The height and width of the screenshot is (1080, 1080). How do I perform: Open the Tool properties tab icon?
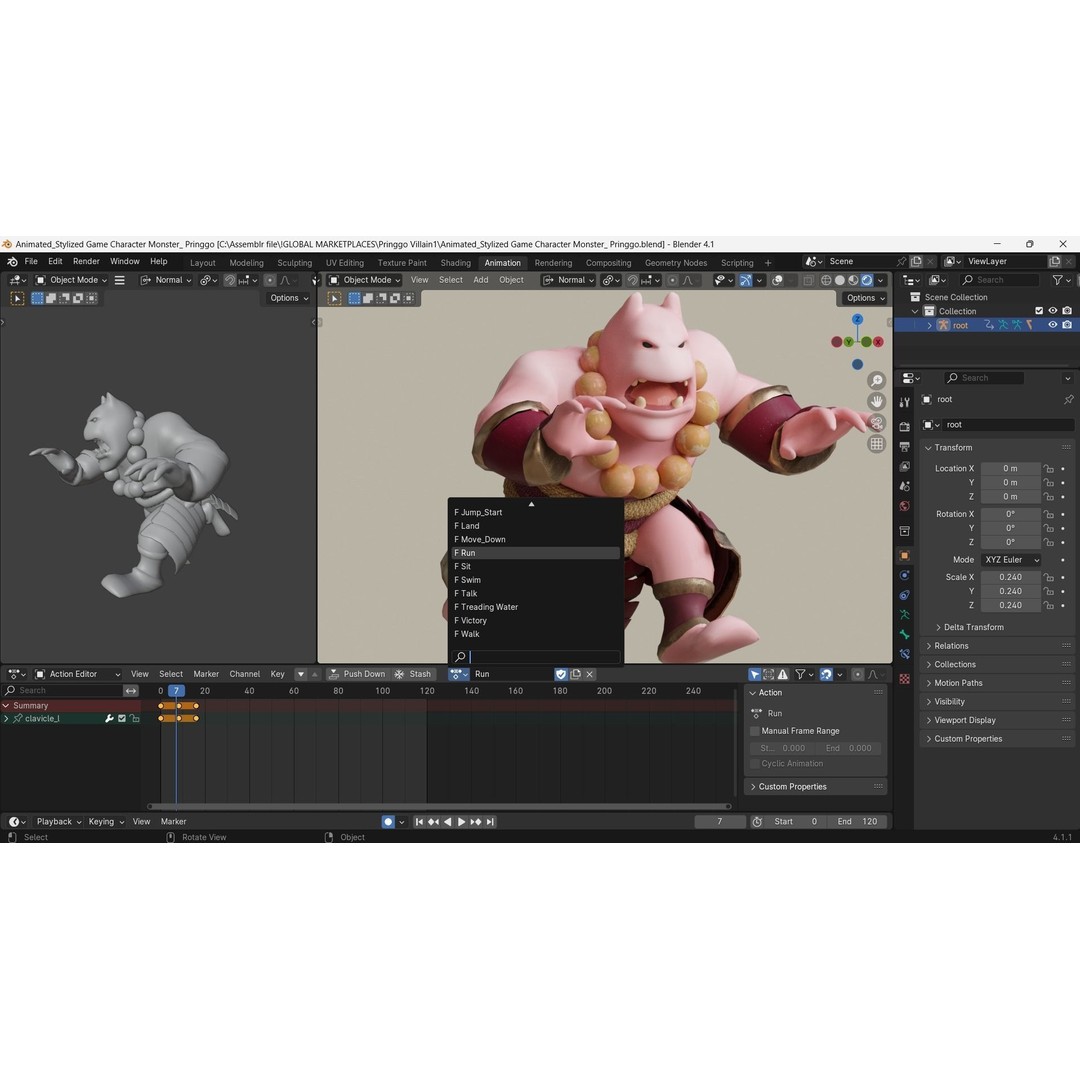tap(904, 402)
